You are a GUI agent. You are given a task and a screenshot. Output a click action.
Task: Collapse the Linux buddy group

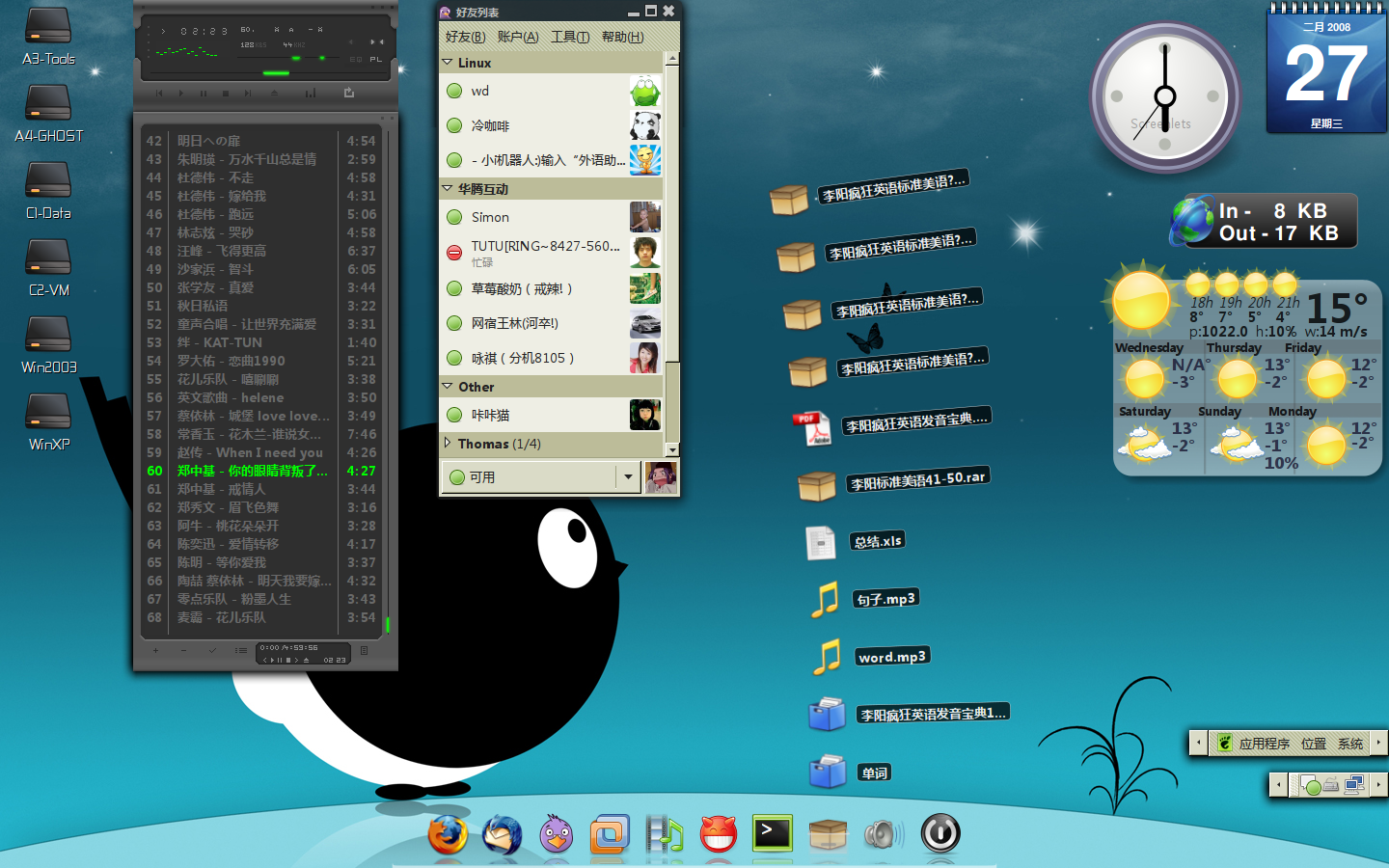tap(447, 63)
